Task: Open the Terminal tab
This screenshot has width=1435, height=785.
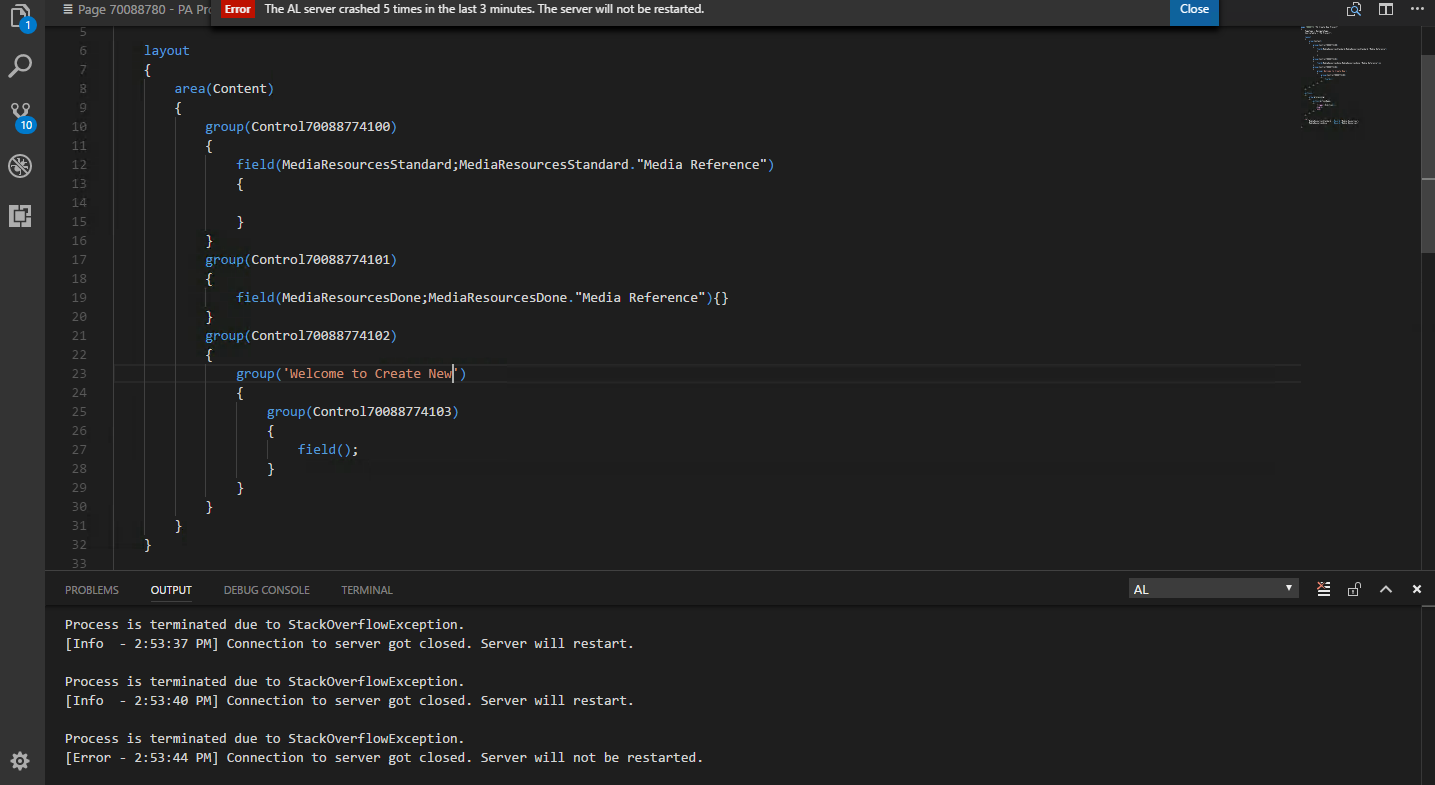Action: 367,590
